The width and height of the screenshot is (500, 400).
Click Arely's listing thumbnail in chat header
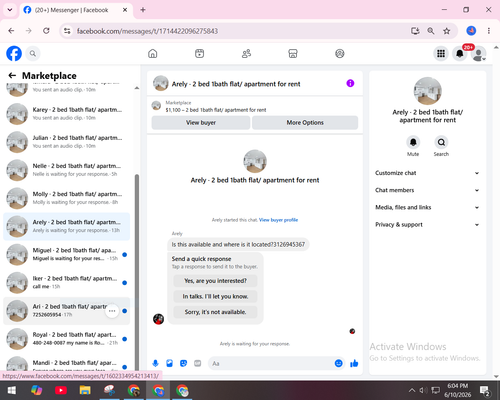tap(160, 83)
